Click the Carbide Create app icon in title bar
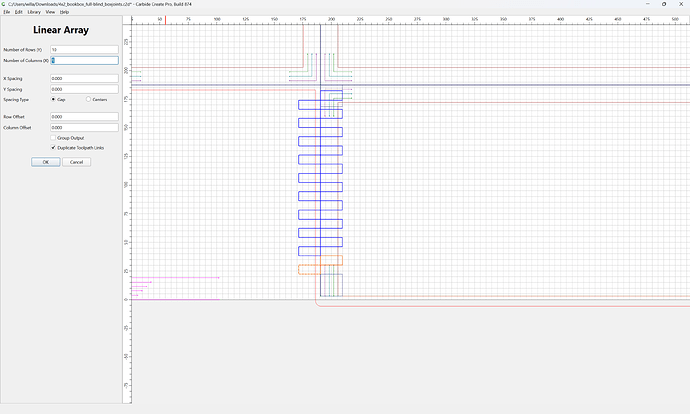The image size is (690, 414). [x=4, y=4]
